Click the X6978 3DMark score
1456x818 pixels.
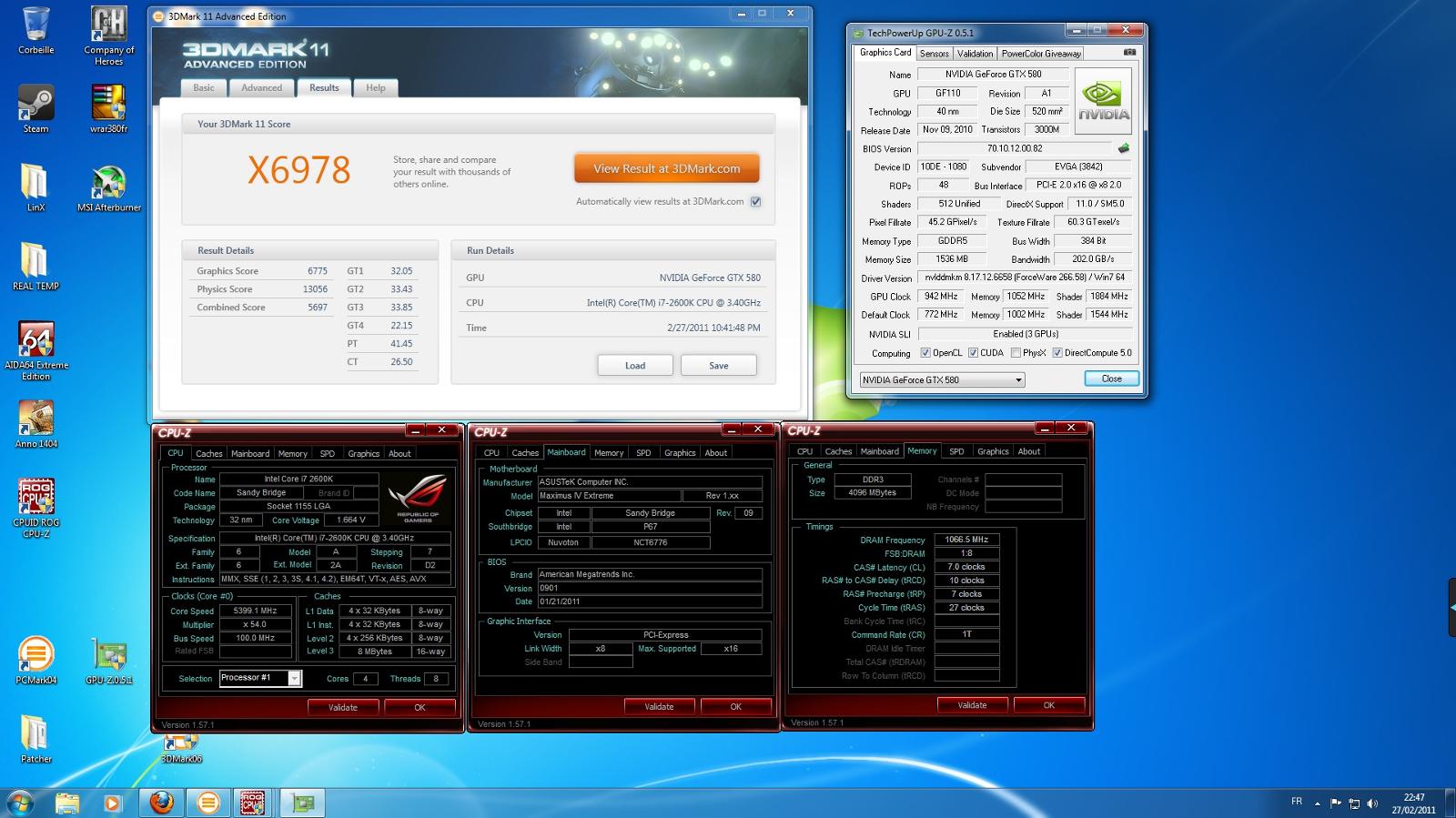click(x=298, y=170)
